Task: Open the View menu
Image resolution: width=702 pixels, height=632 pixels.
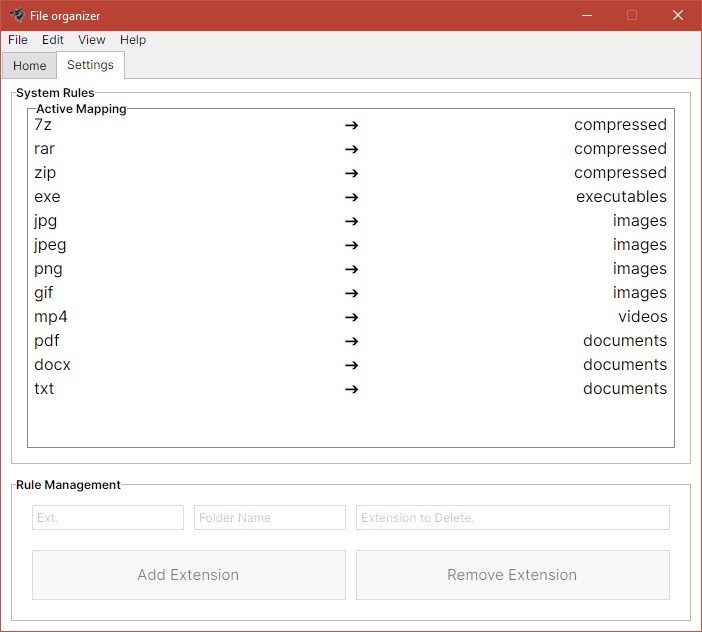Action: 92,40
